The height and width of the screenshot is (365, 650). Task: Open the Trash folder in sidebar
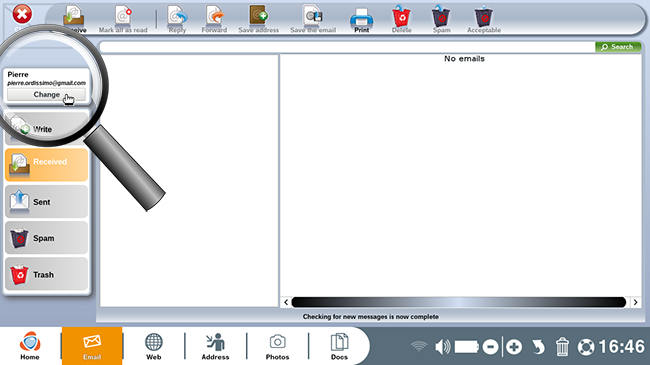(46, 274)
